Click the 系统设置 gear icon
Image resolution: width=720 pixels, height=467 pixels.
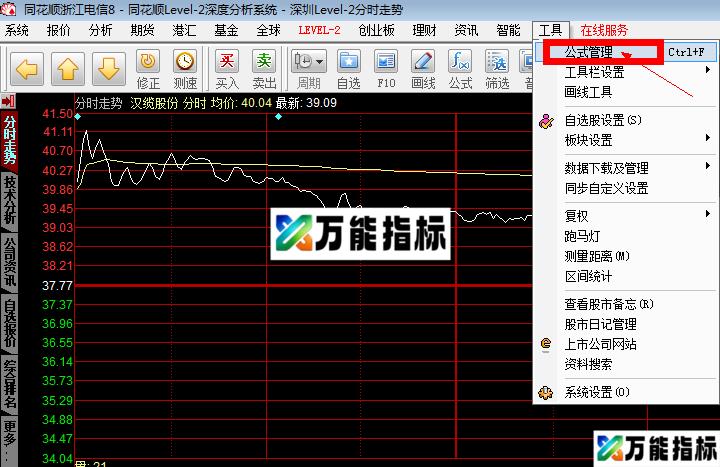[546, 393]
